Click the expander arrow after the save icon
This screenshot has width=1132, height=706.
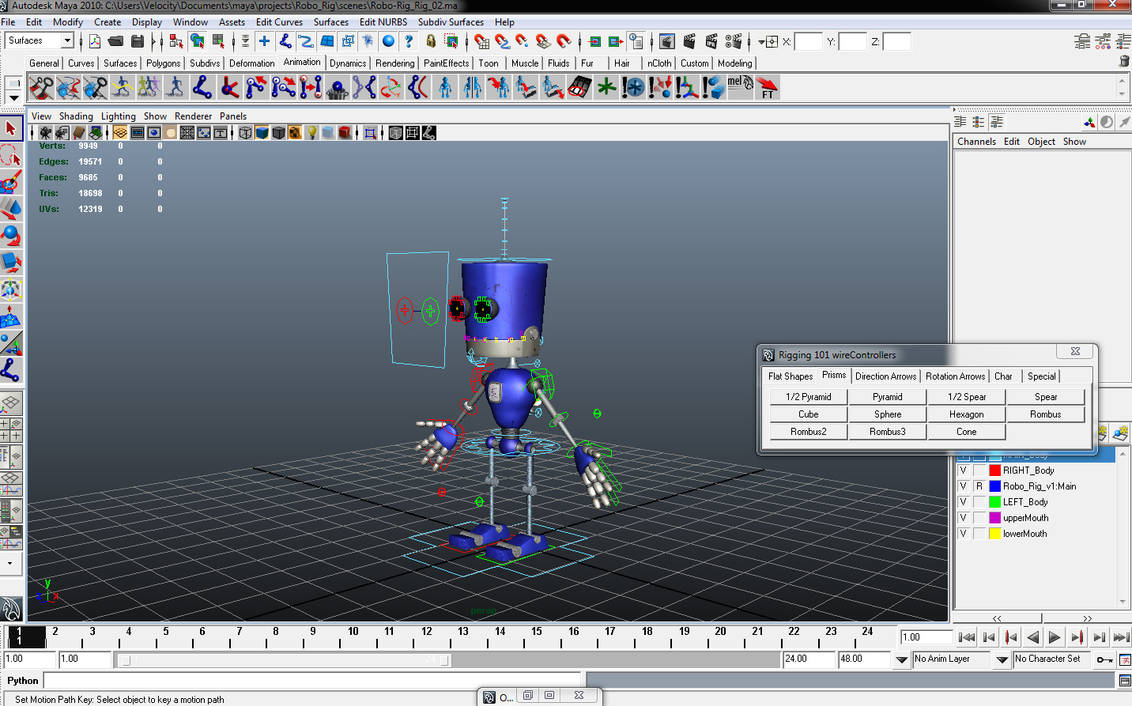[x=155, y=41]
